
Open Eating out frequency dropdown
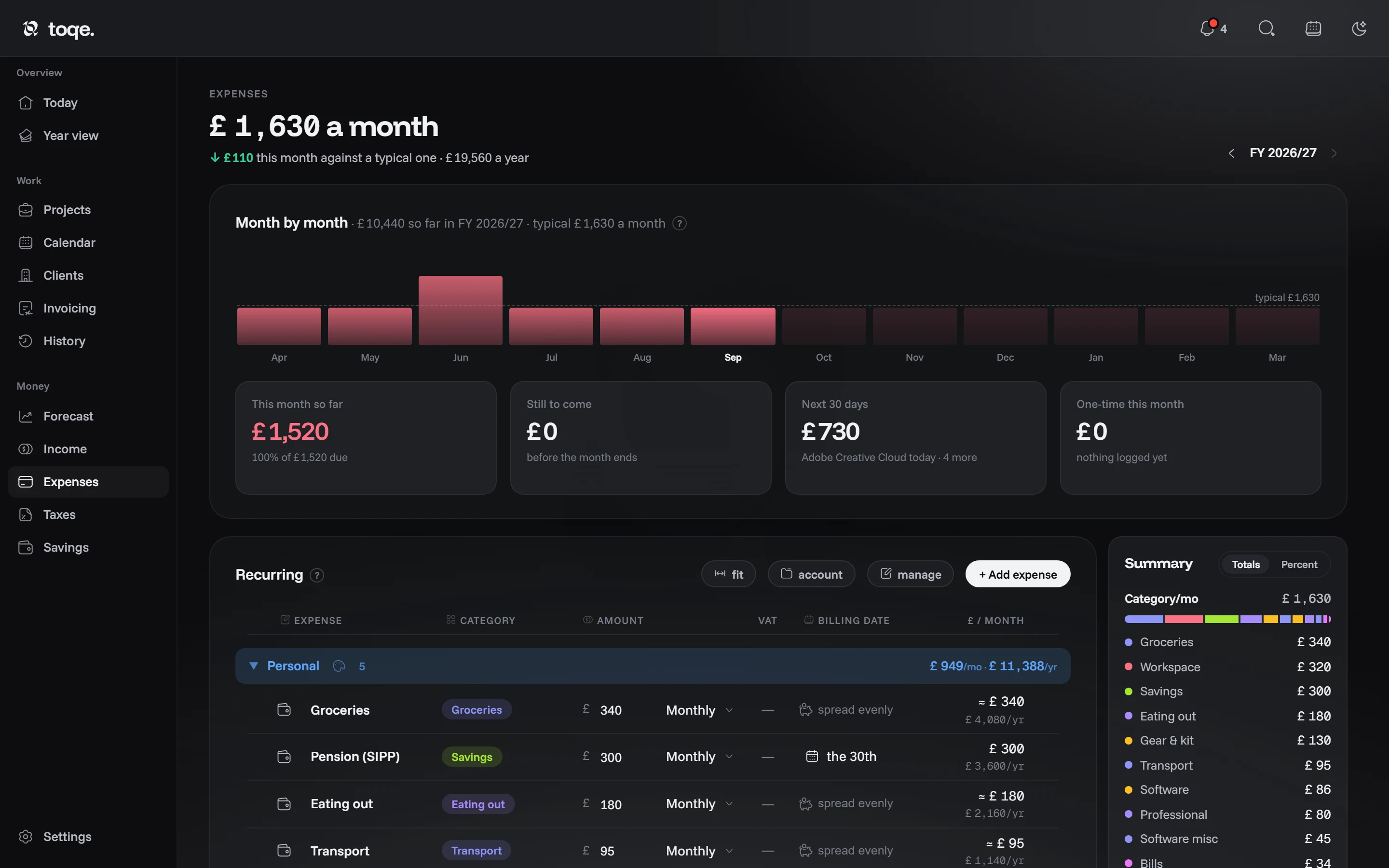[x=699, y=804]
